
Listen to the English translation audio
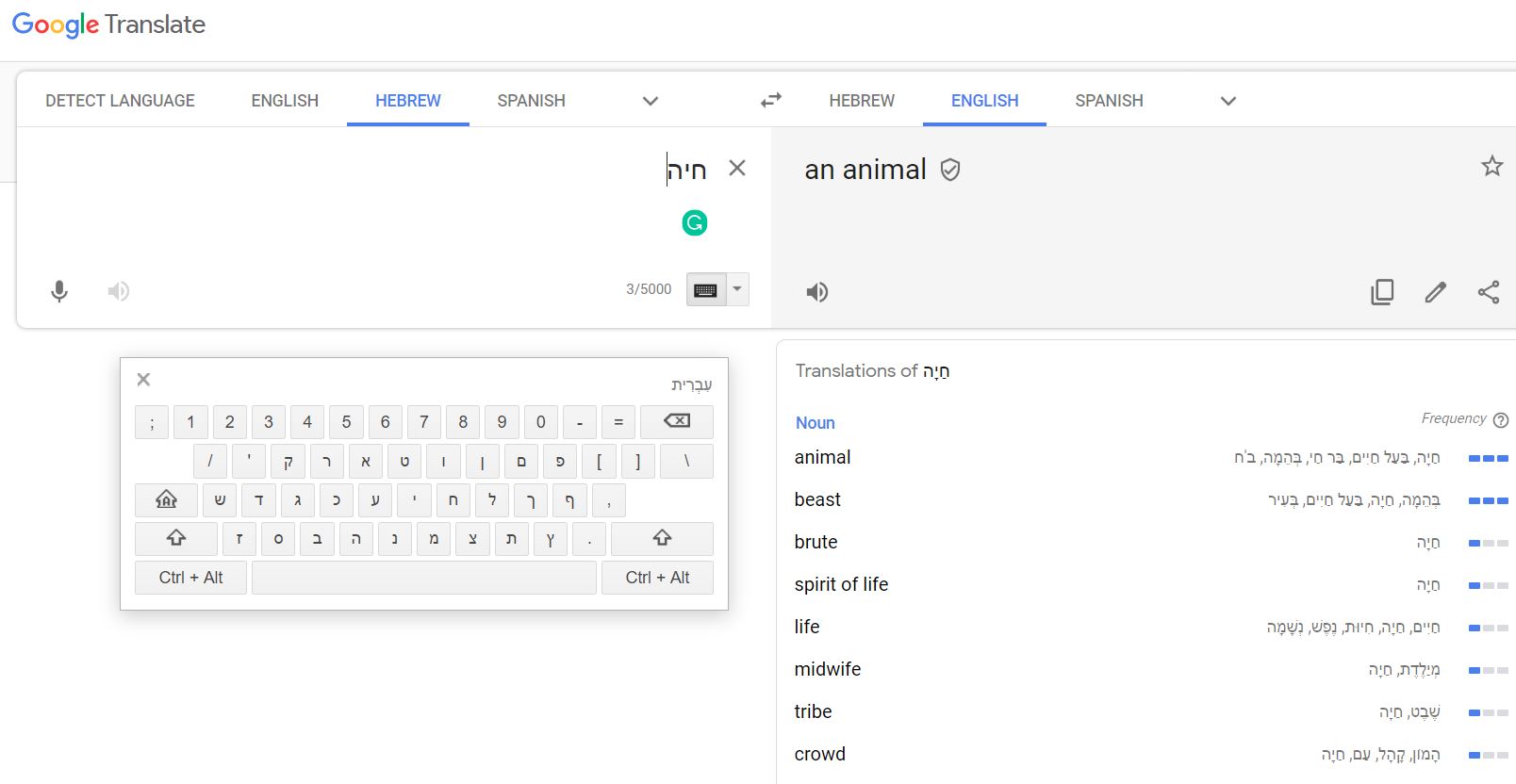point(817,292)
